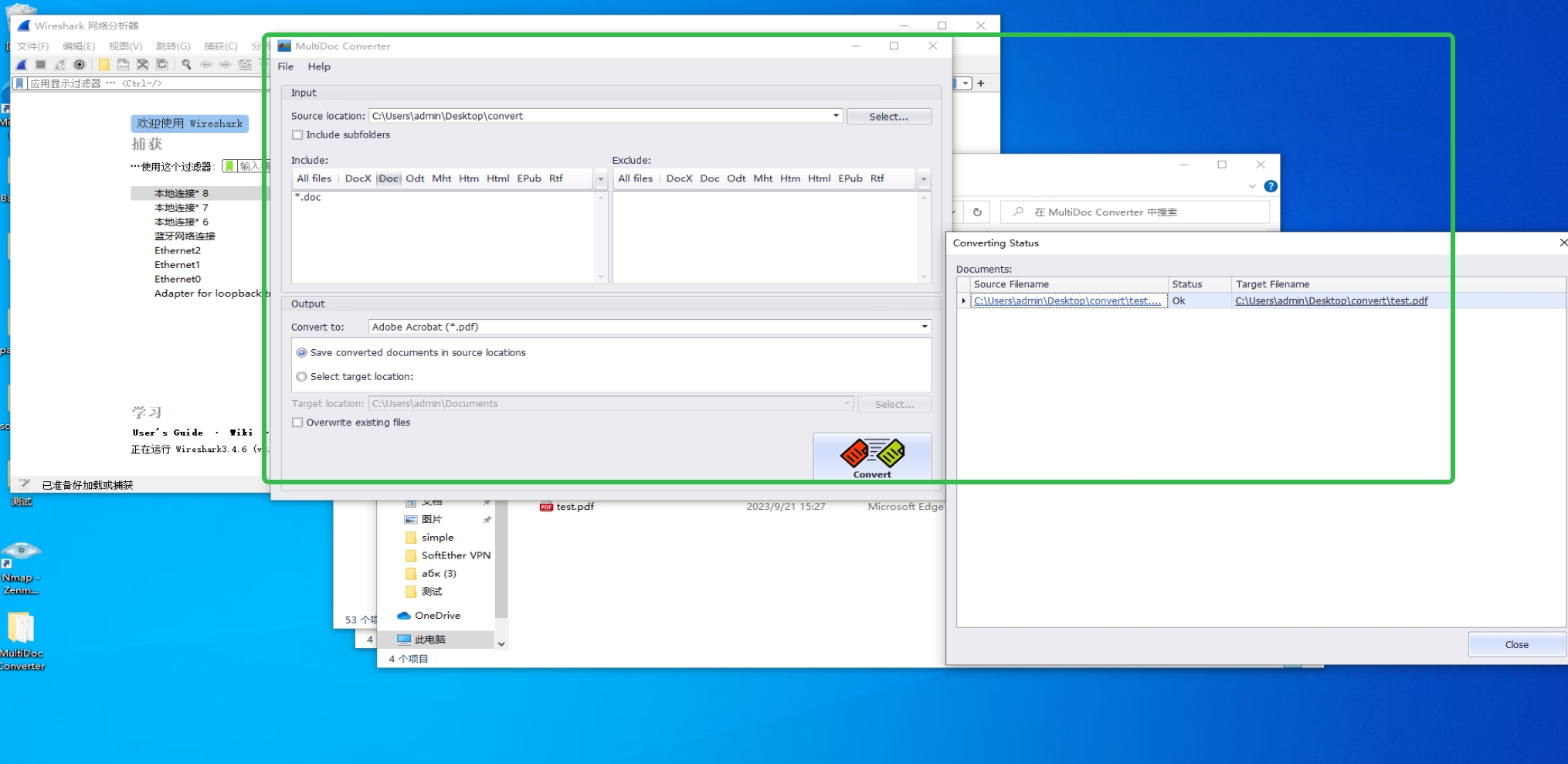Viewport: 1568px width, 764px height.
Task: Click the Wireshark title bar fin icon
Action: tap(24, 25)
